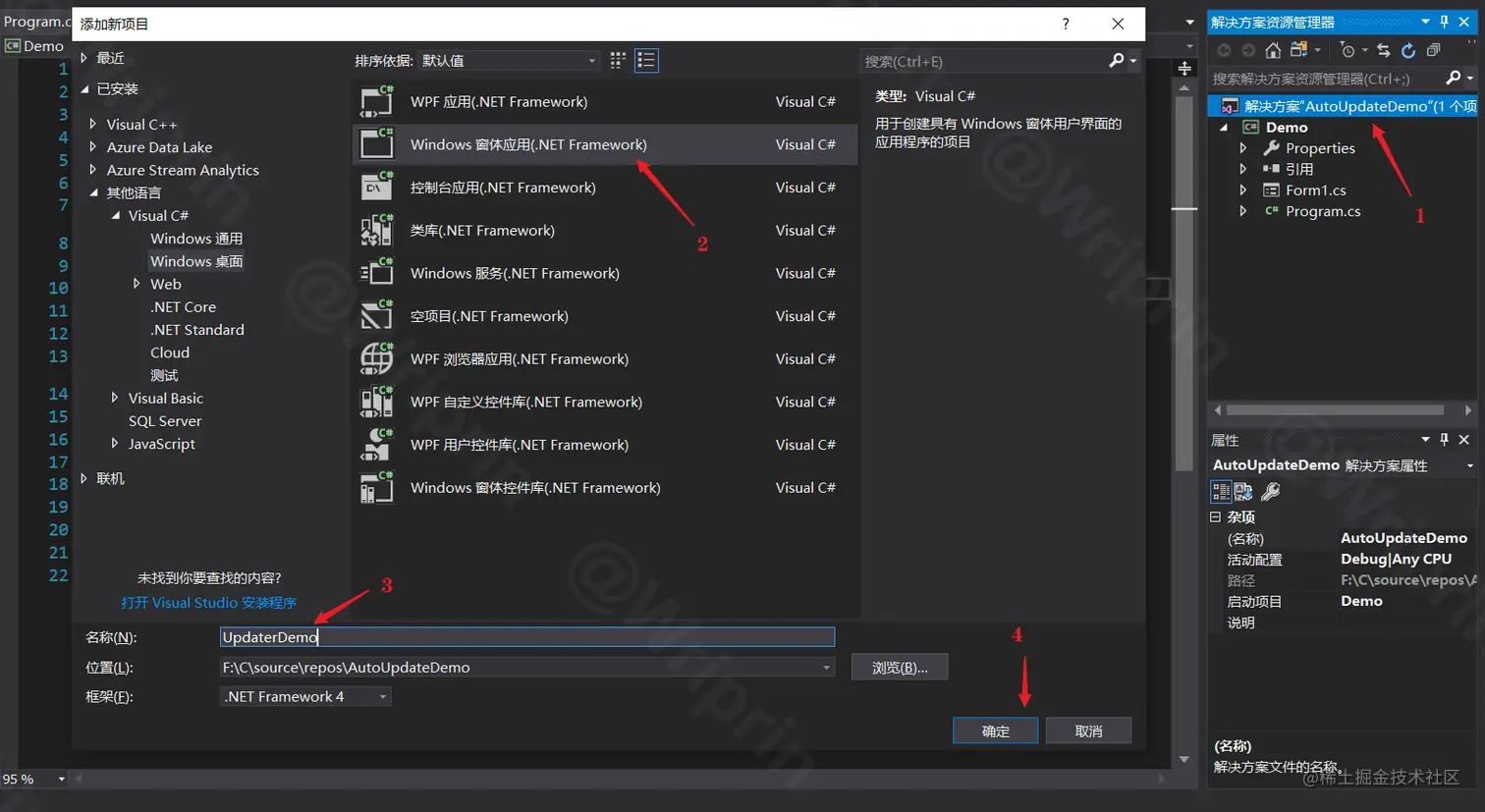Click the Solutions and Folders switch view icon
This screenshot has width=1485, height=812.
[1299, 50]
